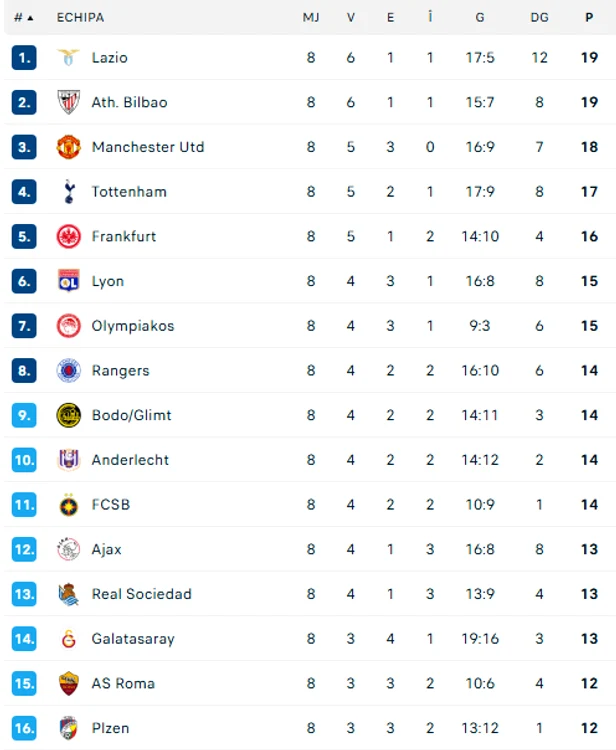Click the Rangers club crest
Screen dimensions: 616x750
pos(68,370)
